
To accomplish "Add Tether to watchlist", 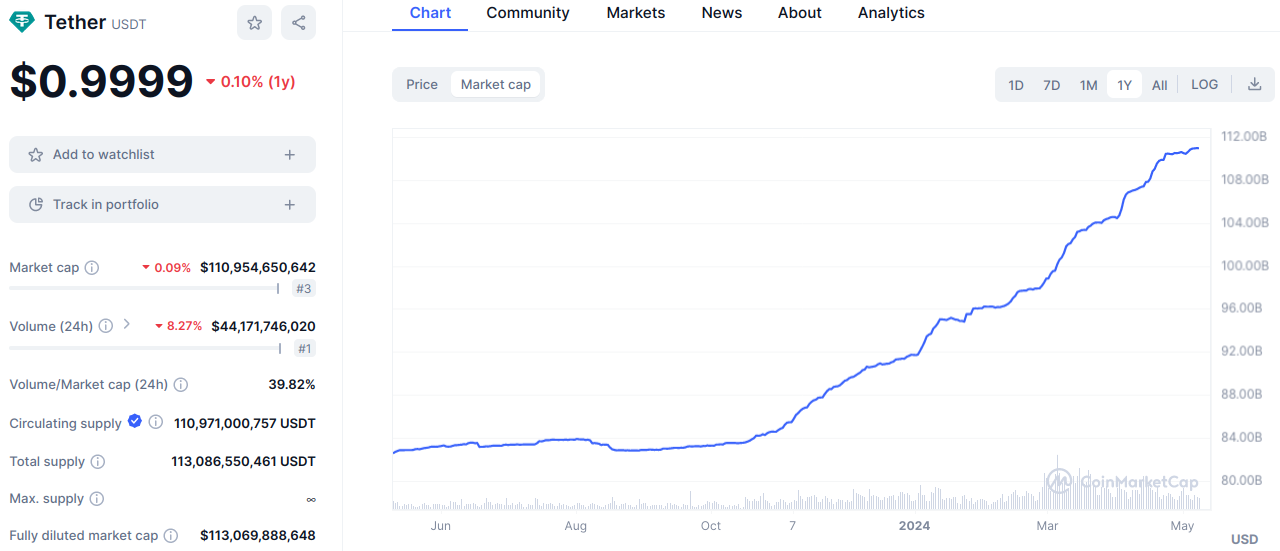I will tap(162, 155).
